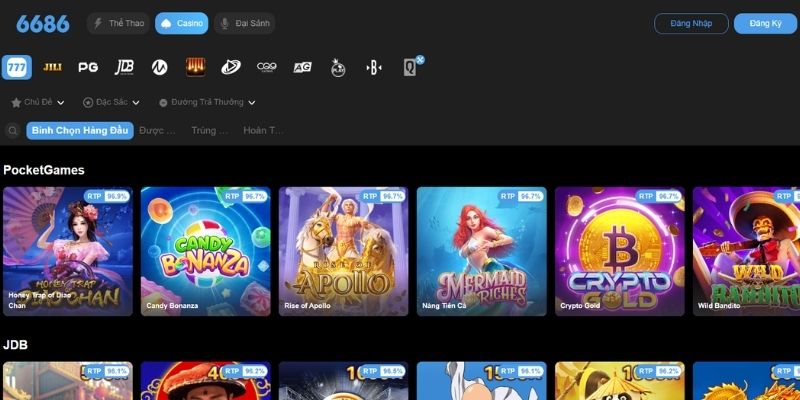Image resolution: width=800 pixels, height=400 pixels.
Task: Open the PG provider filter
Action: click(88, 67)
